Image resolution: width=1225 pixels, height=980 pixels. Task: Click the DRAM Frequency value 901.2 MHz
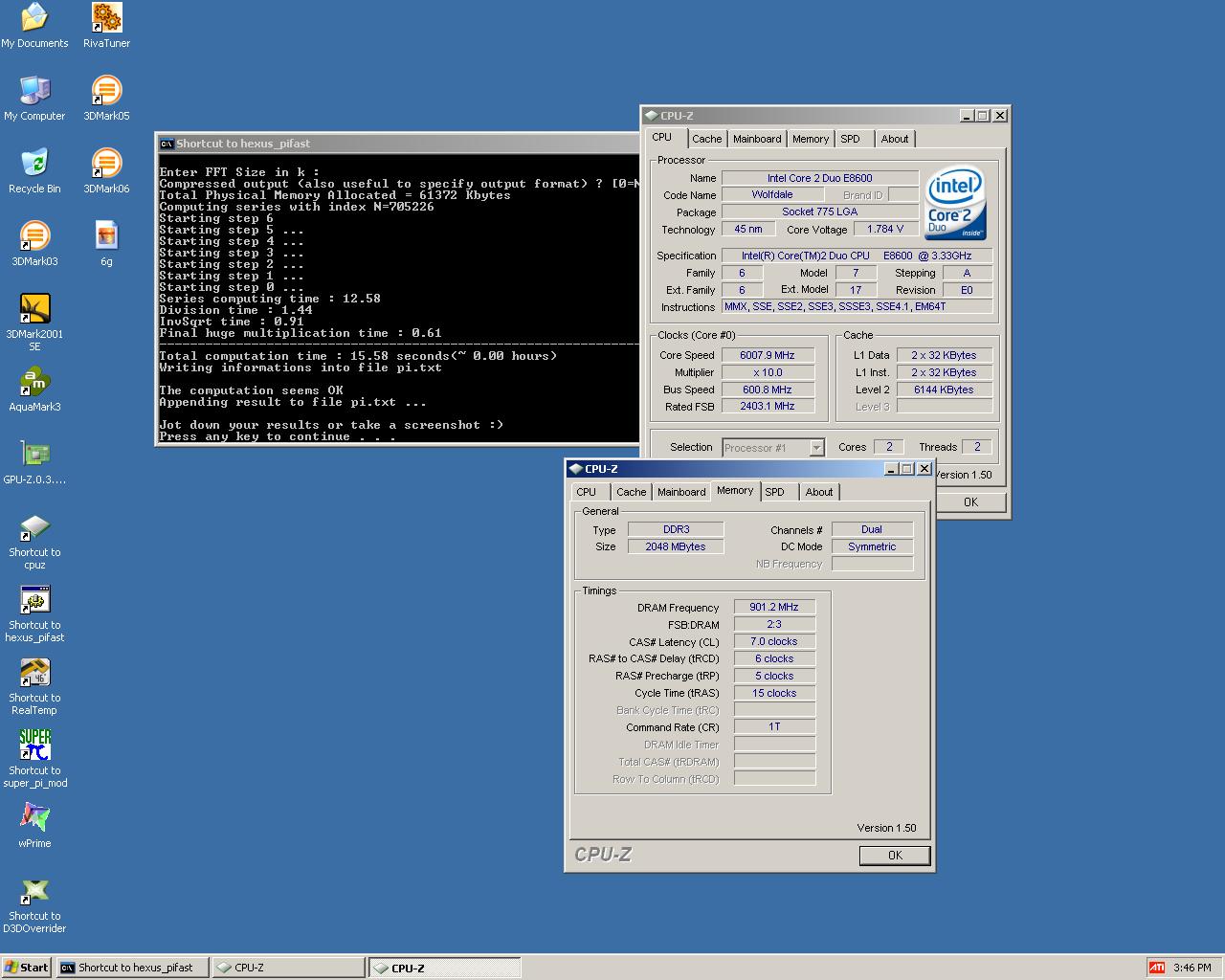tap(774, 607)
